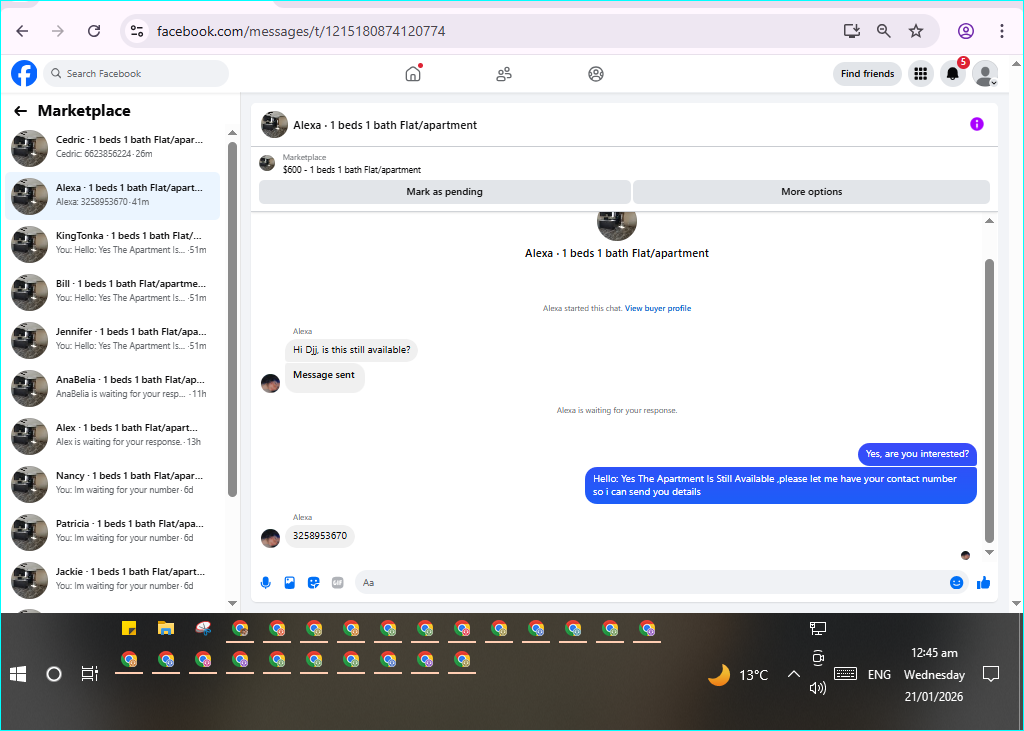Open the sticker picker icon
The image size is (1024, 731).
[313, 583]
